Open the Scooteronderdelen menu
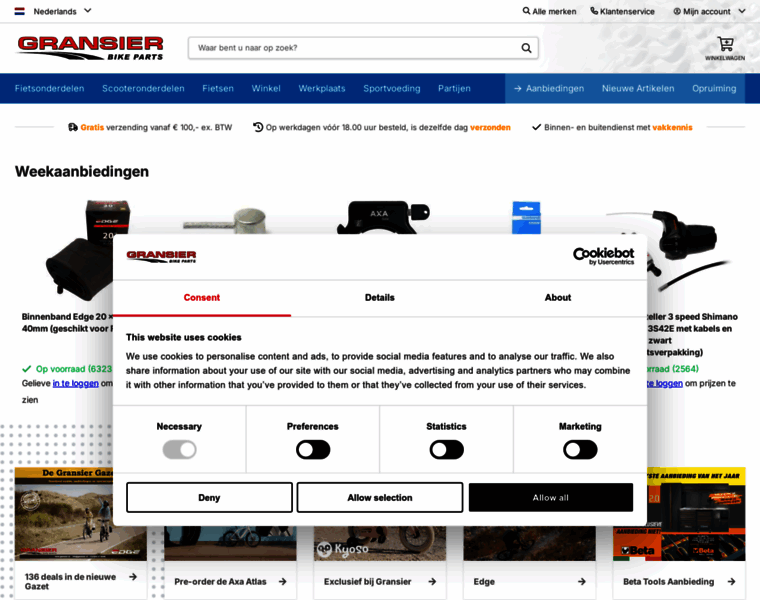760x600 pixels. tap(143, 88)
